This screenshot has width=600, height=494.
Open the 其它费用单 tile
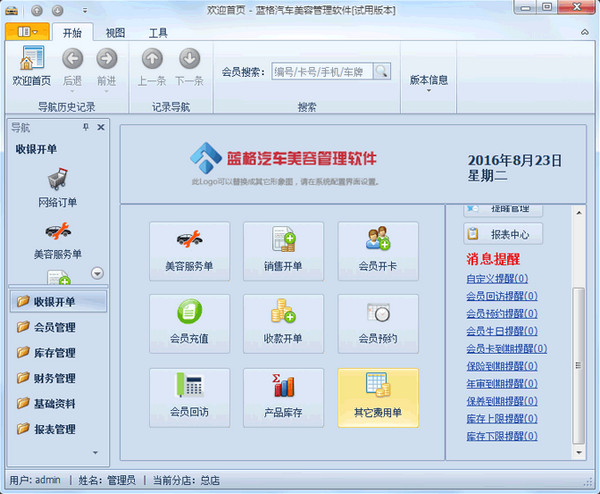click(378, 398)
